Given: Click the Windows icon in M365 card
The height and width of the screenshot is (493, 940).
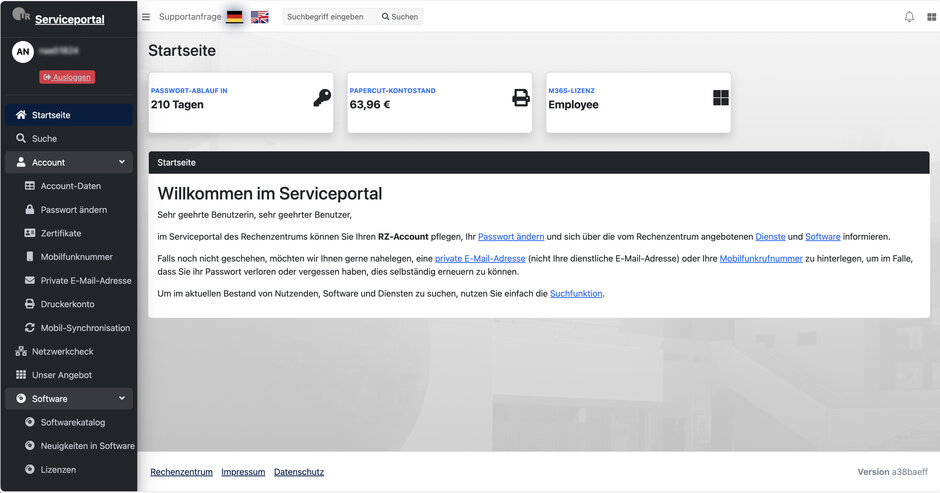Looking at the screenshot, I should click(x=720, y=98).
